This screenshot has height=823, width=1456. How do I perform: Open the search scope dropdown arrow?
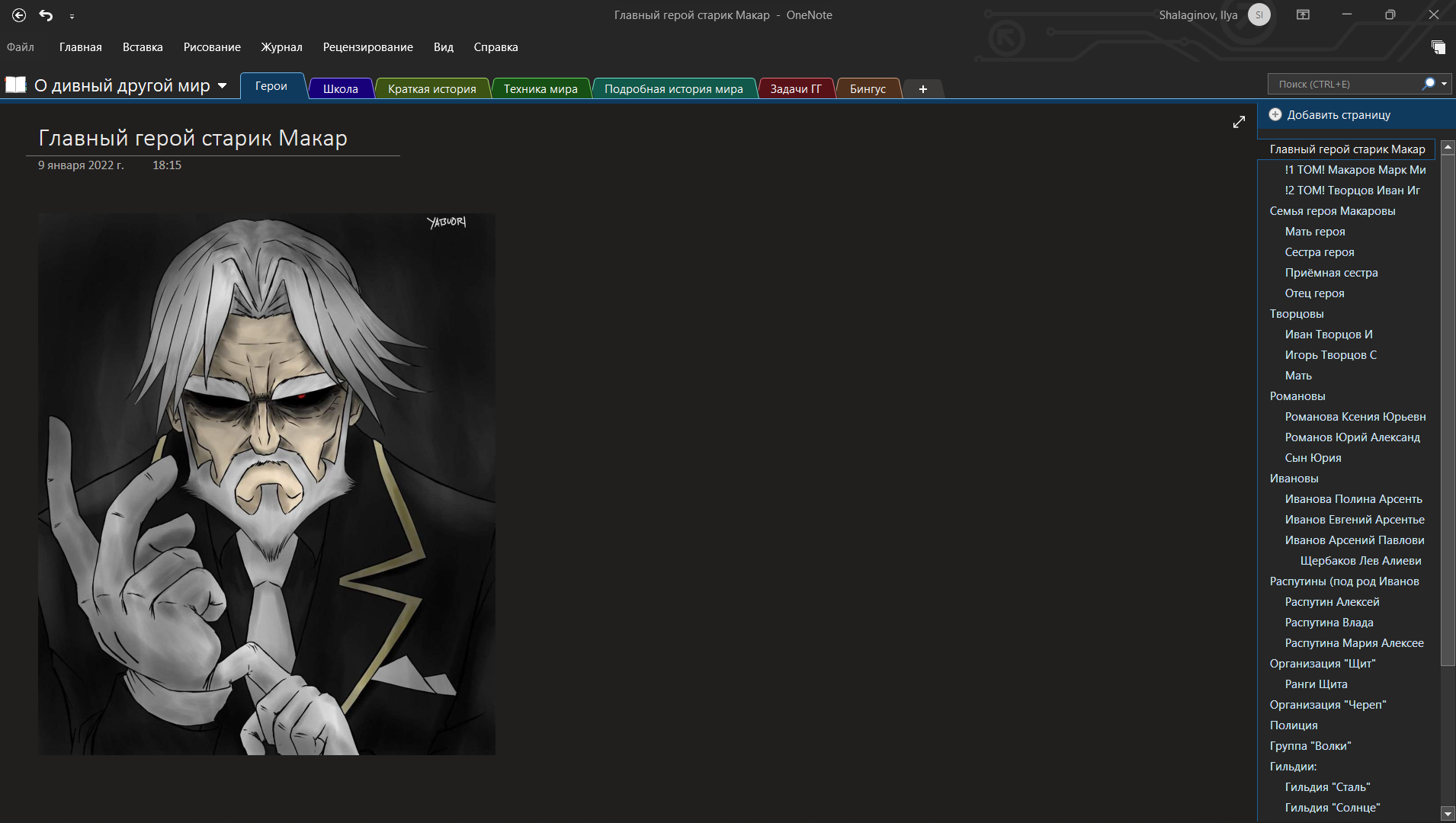(x=1444, y=84)
